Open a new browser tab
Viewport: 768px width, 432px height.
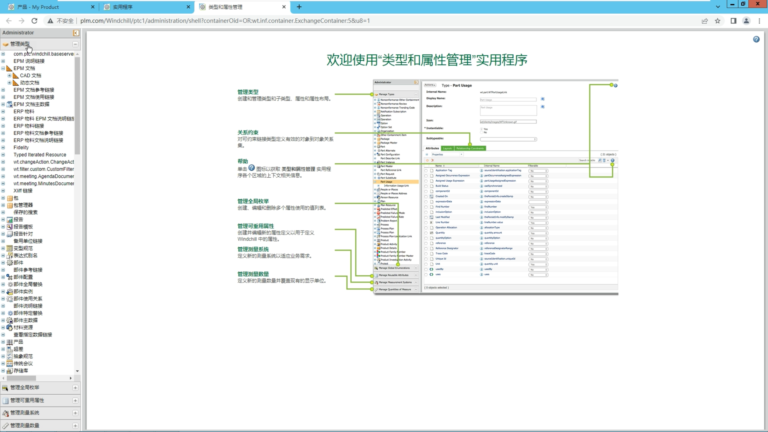click(299, 7)
